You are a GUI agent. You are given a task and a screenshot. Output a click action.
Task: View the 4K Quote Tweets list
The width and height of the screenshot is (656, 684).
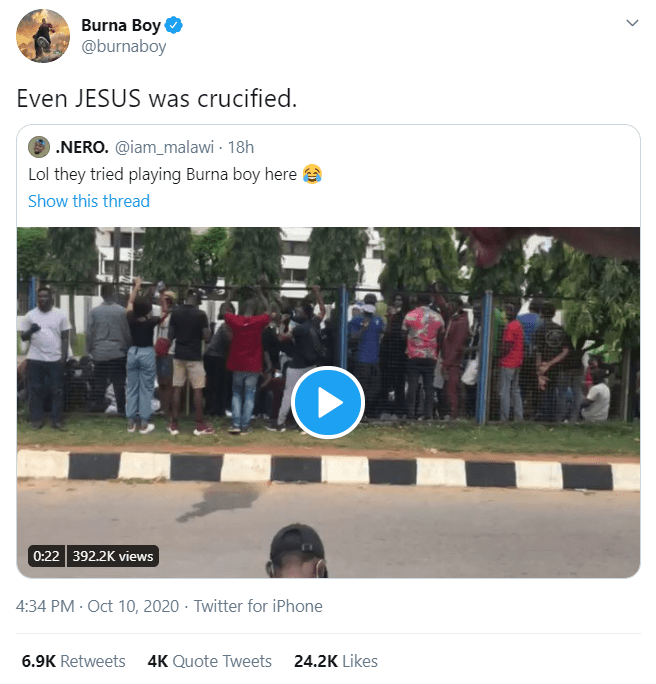(x=209, y=661)
